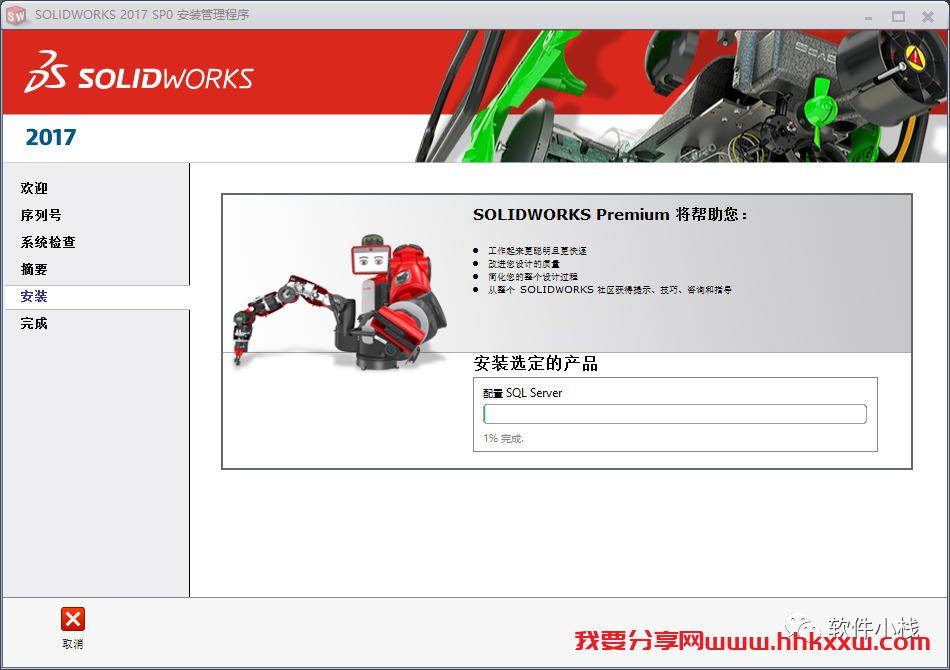Click the installation progress bar
Viewport: 950px width, 670px height.
pos(675,414)
